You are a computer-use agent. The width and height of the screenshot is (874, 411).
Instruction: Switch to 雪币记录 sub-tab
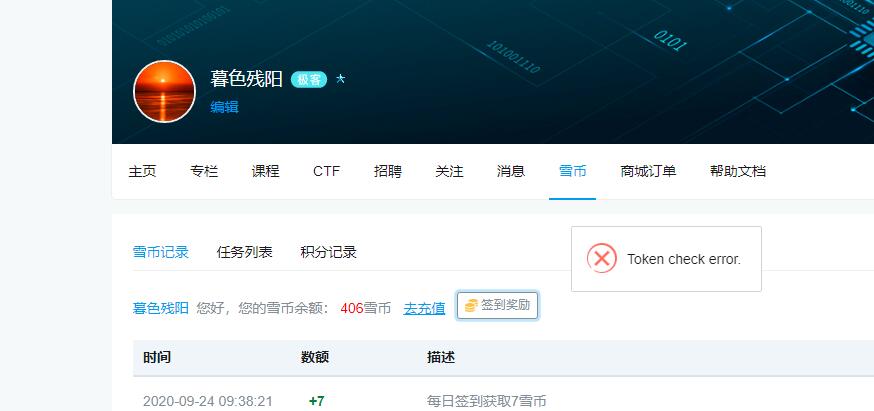coord(161,252)
